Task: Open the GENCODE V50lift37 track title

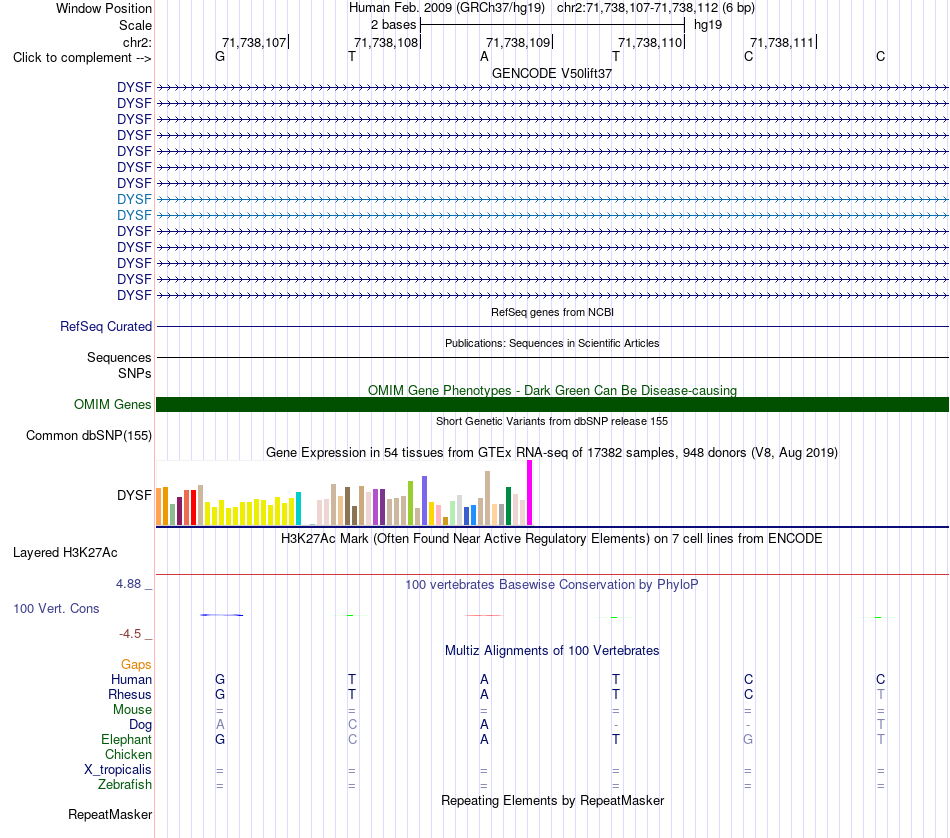Action: tap(552, 73)
